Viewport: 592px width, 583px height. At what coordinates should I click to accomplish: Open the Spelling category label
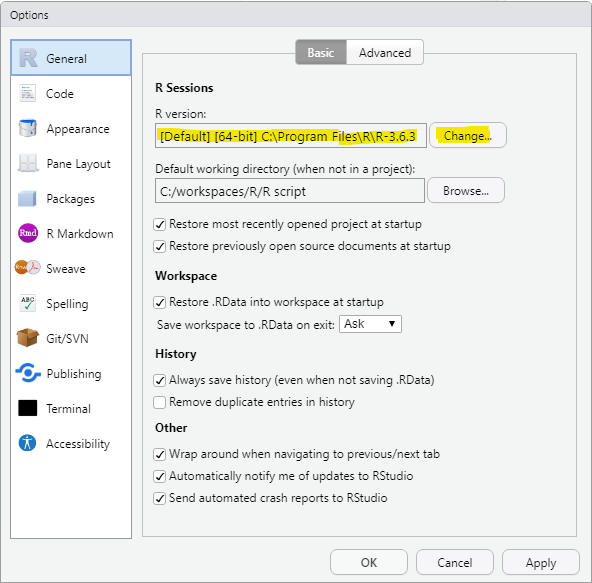67,304
